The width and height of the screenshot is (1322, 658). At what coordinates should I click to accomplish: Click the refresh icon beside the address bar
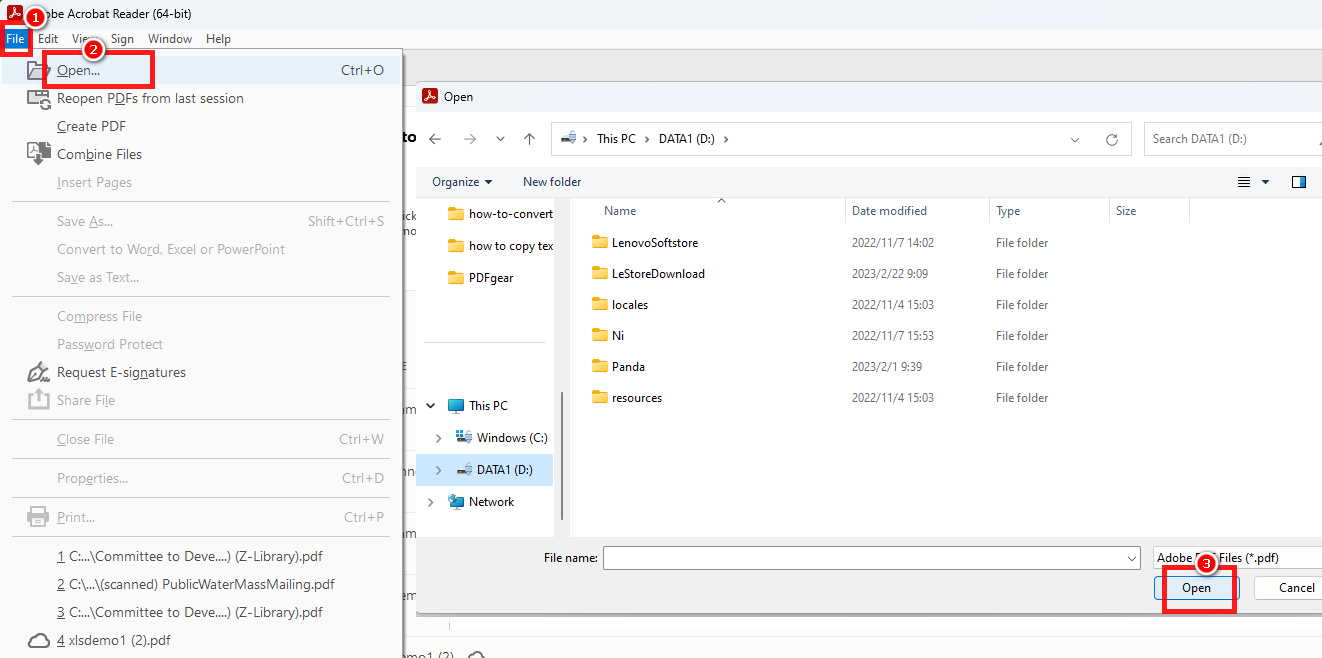(x=1111, y=138)
